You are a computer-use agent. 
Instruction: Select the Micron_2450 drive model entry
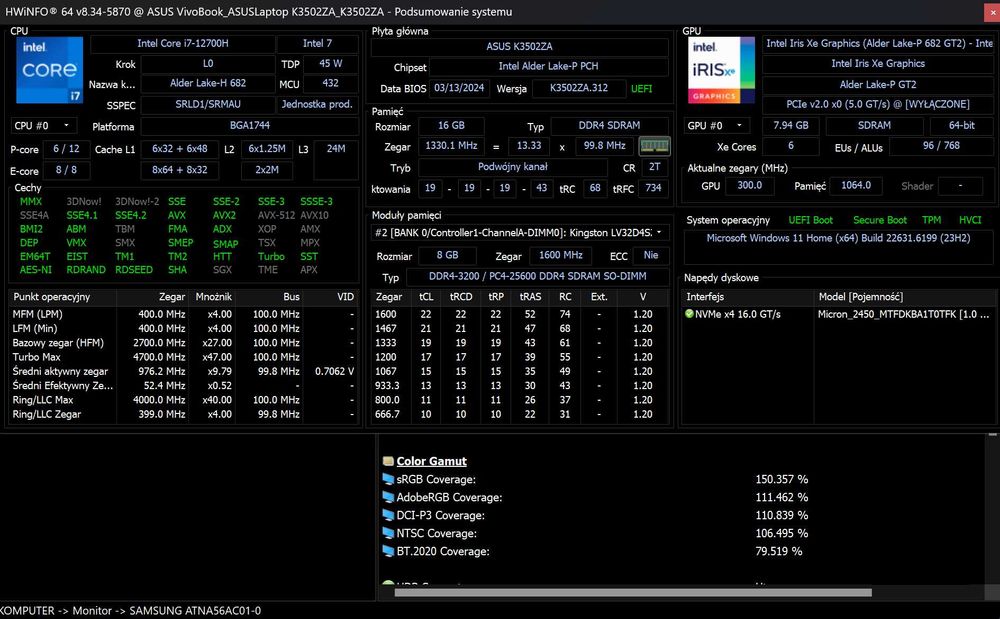coord(903,314)
